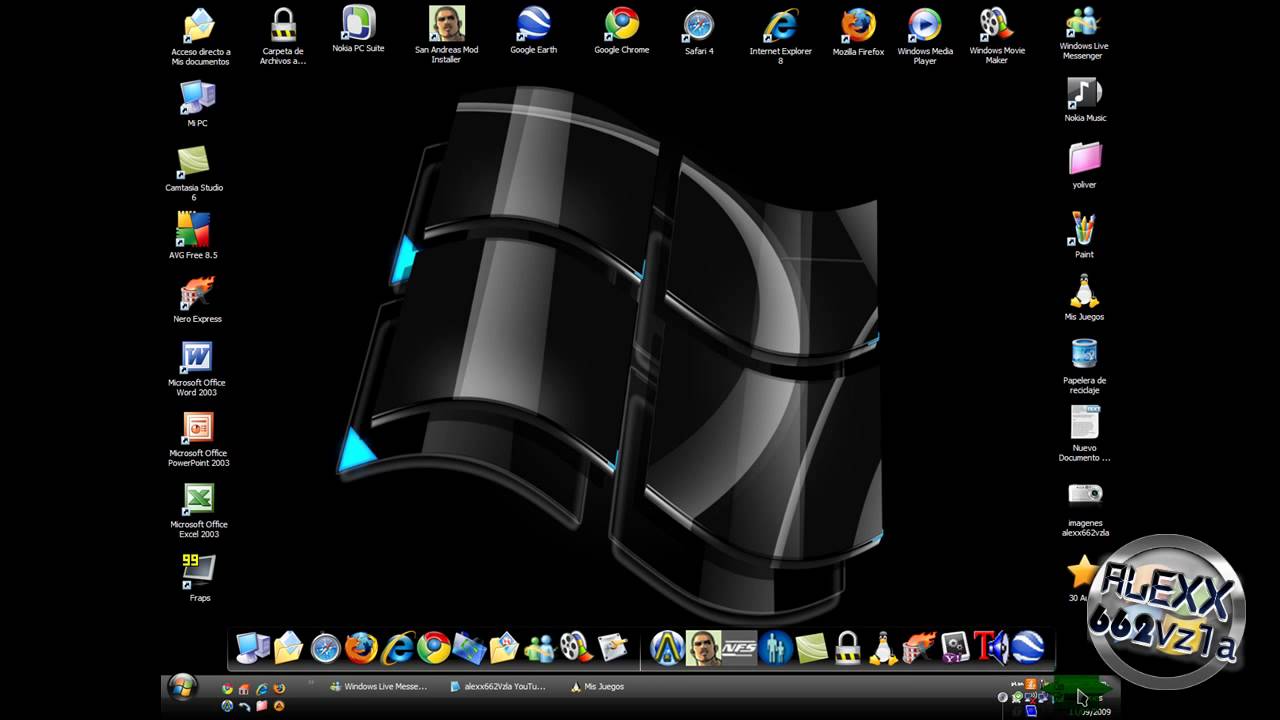Screen dimensions: 1280x720
Task: Click the penguin icon in the dock
Action: coord(883,648)
